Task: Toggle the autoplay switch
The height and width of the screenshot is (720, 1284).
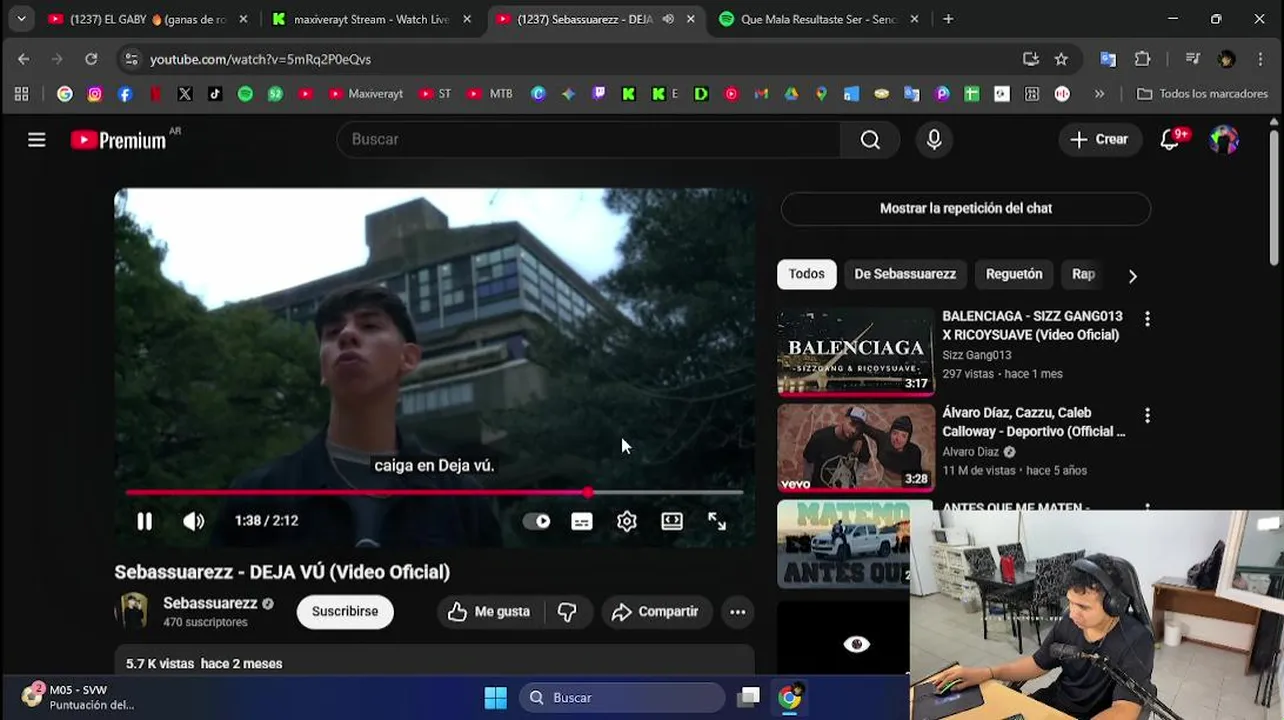Action: pyautogui.click(x=537, y=521)
